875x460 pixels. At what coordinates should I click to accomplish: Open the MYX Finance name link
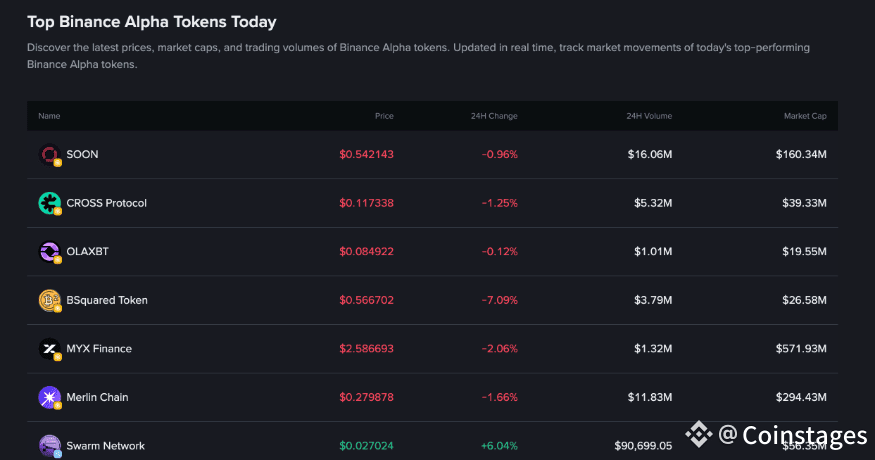99,349
